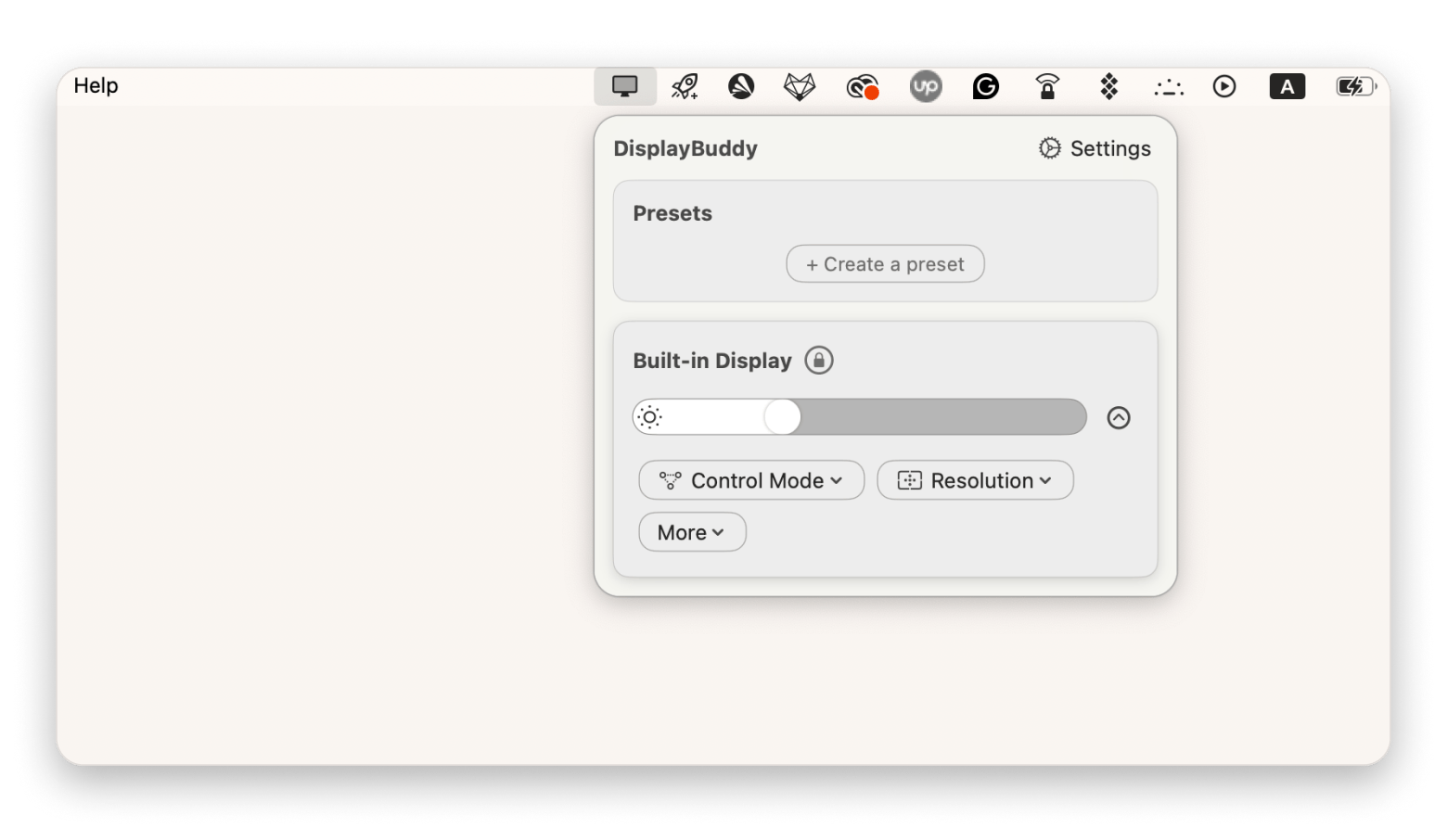Collapse the Built-in Display controls with chevron
The width and height of the screenshot is (1447, 840).
(1119, 417)
